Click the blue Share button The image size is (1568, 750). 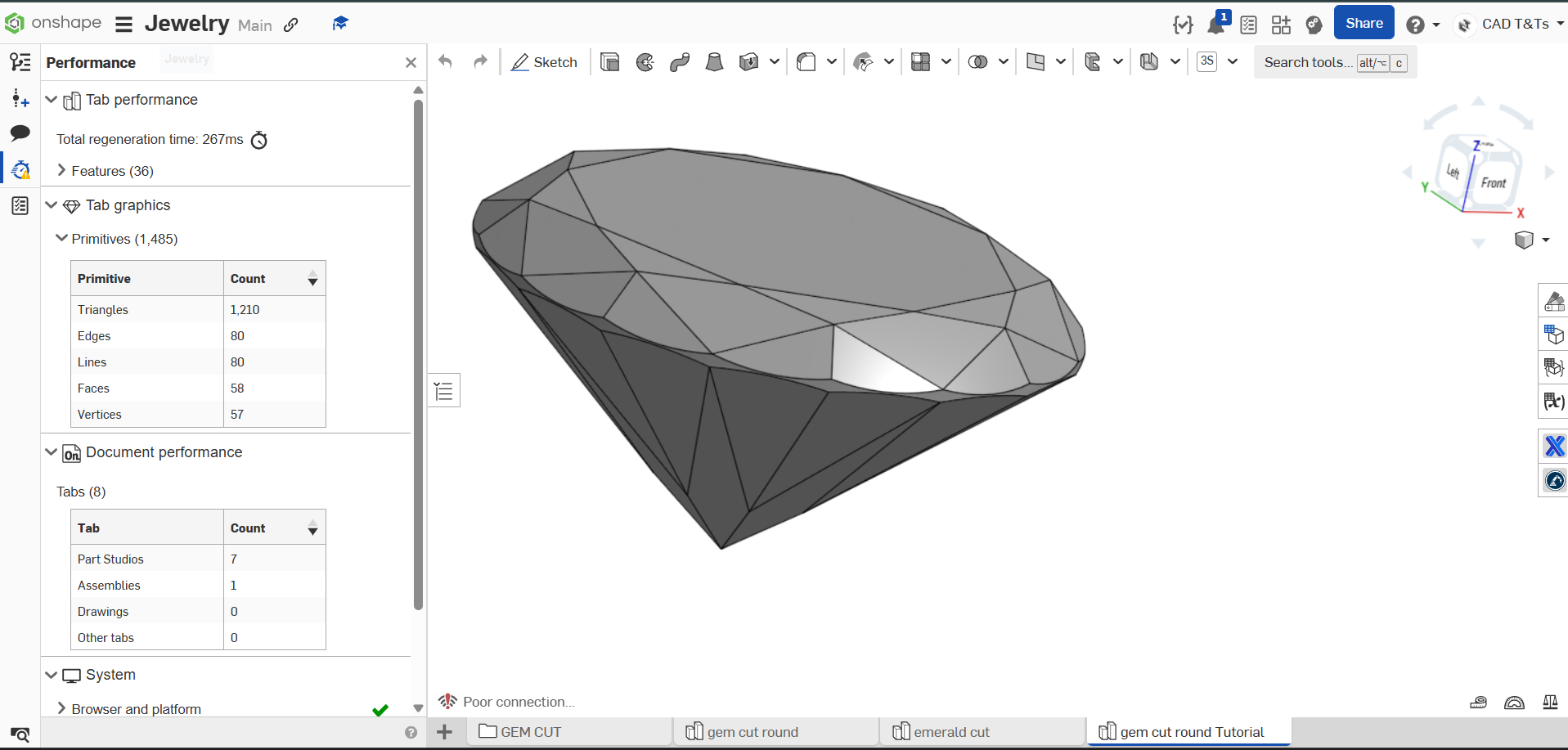tap(1364, 23)
